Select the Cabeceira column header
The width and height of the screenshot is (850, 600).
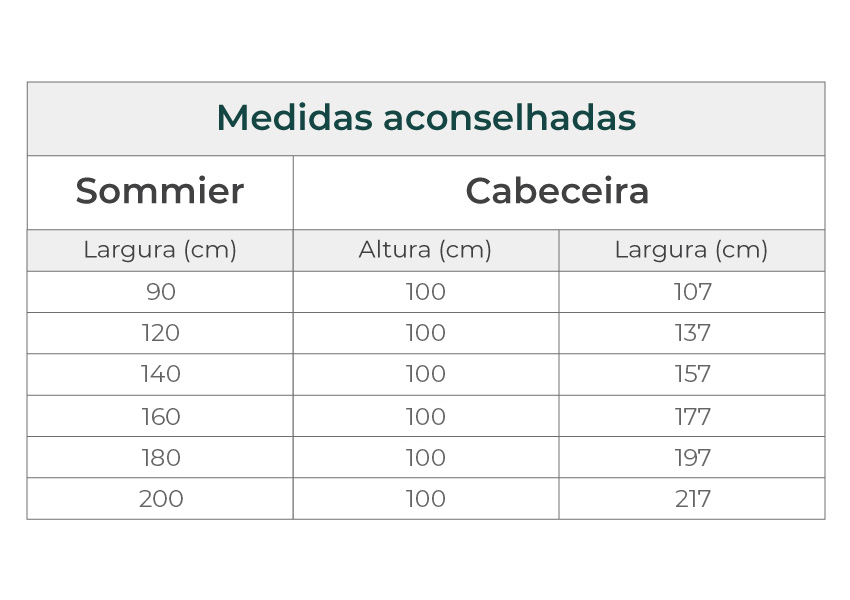pos(557,191)
